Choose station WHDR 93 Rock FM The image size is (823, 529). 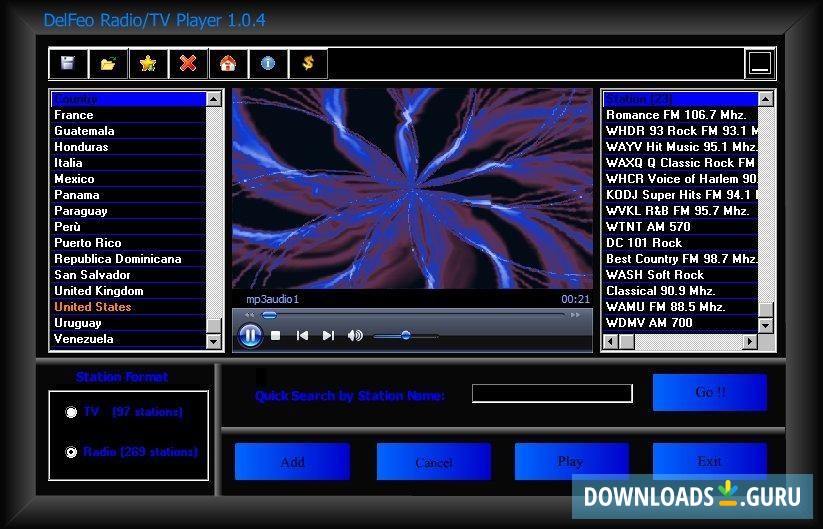[680, 131]
